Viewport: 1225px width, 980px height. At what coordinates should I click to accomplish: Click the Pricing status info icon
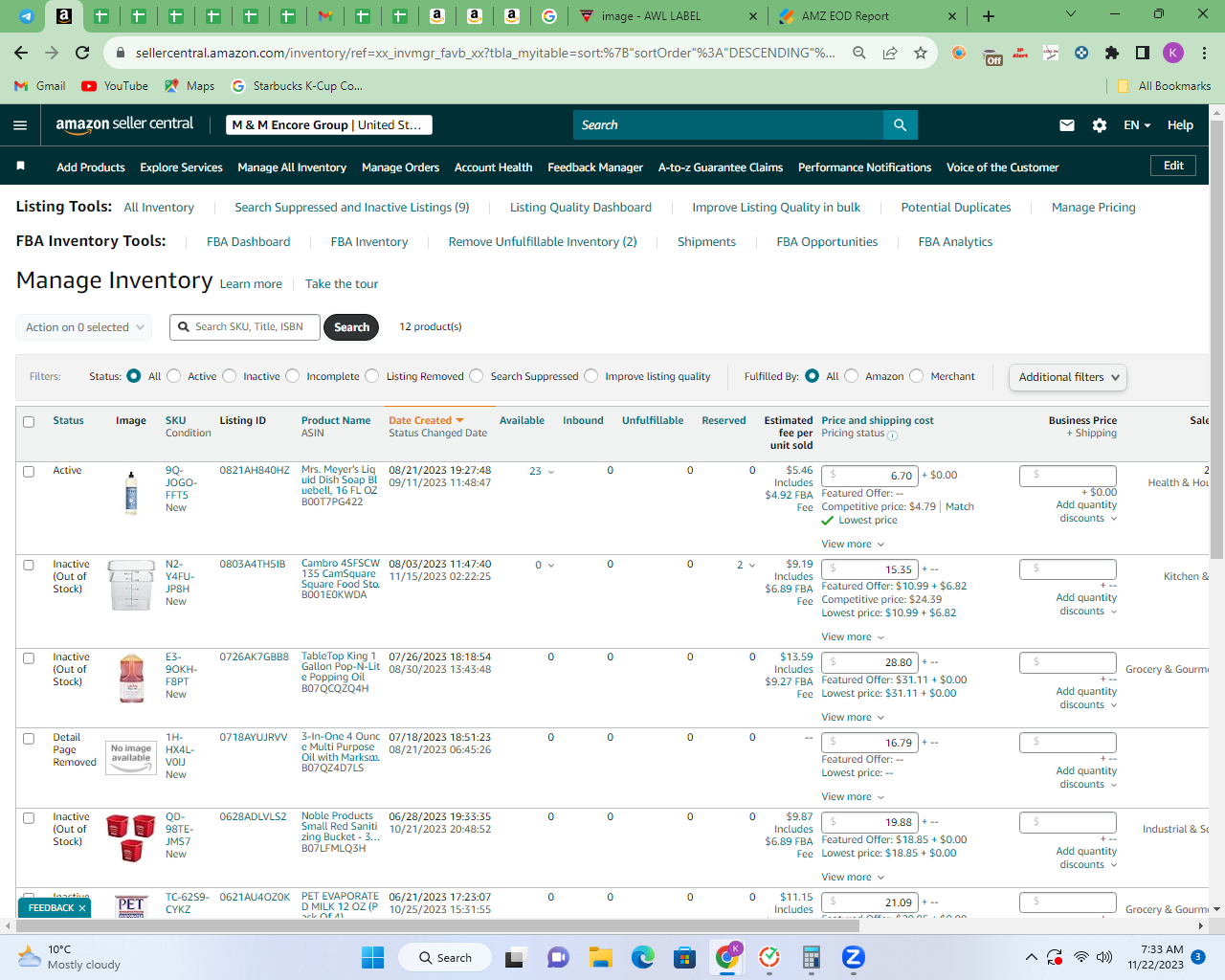click(893, 435)
